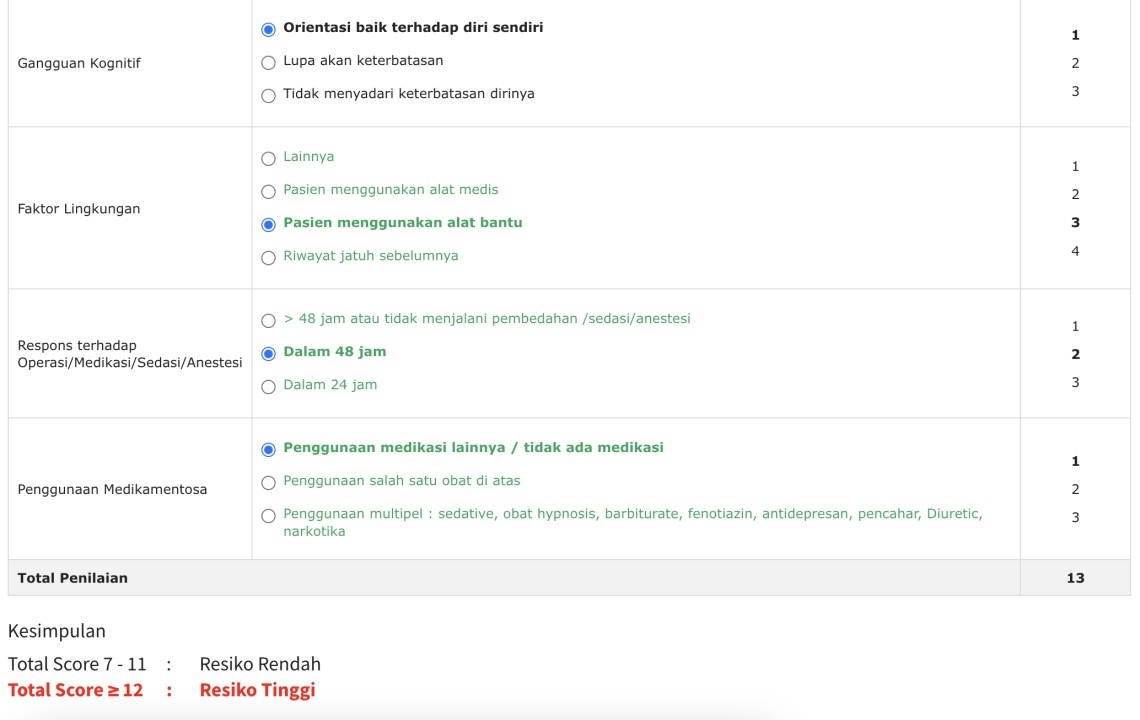Click the Total Penilaian score value 13
The image size is (1140, 720).
tap(1075, 578)
